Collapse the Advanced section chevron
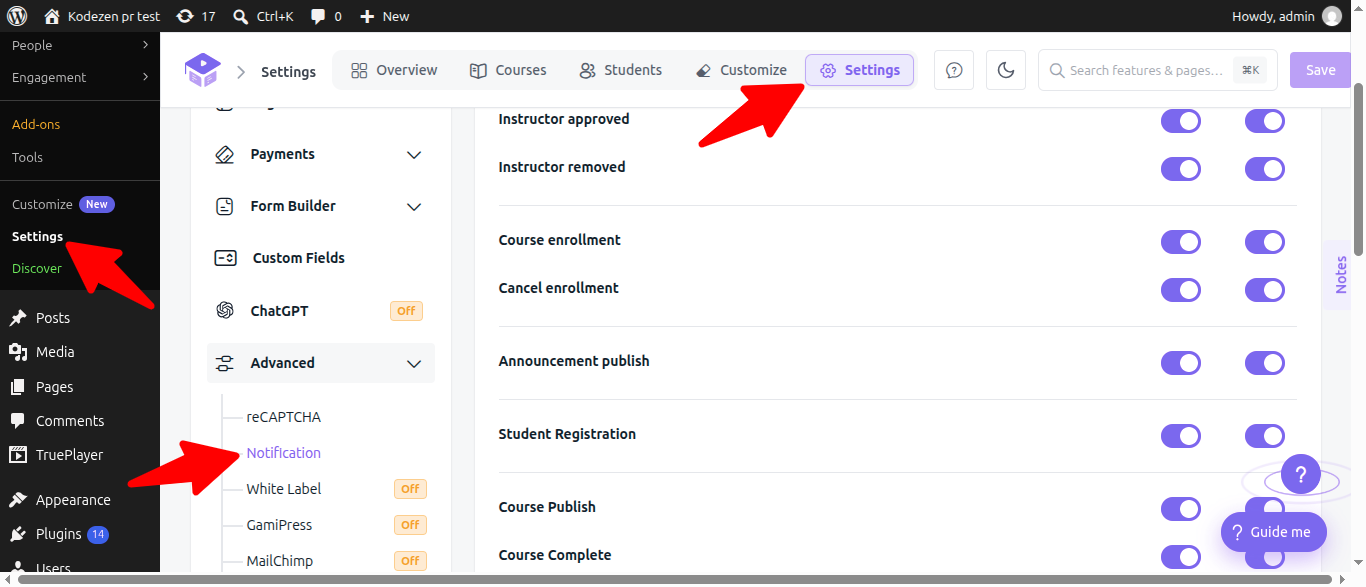 coord(414,364)
